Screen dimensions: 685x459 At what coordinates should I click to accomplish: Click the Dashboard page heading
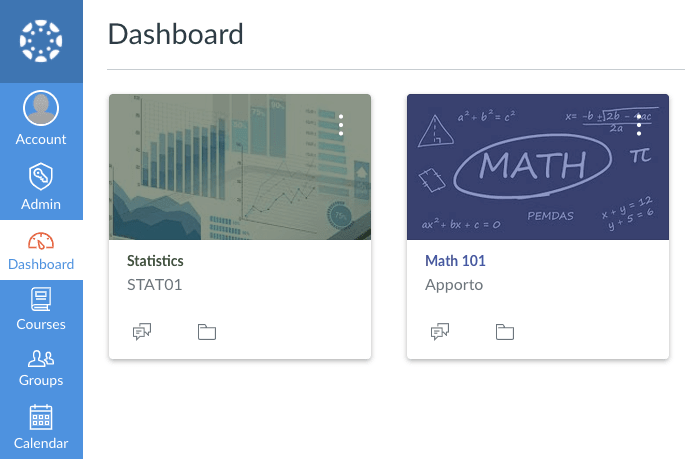(x=175, y=34)
